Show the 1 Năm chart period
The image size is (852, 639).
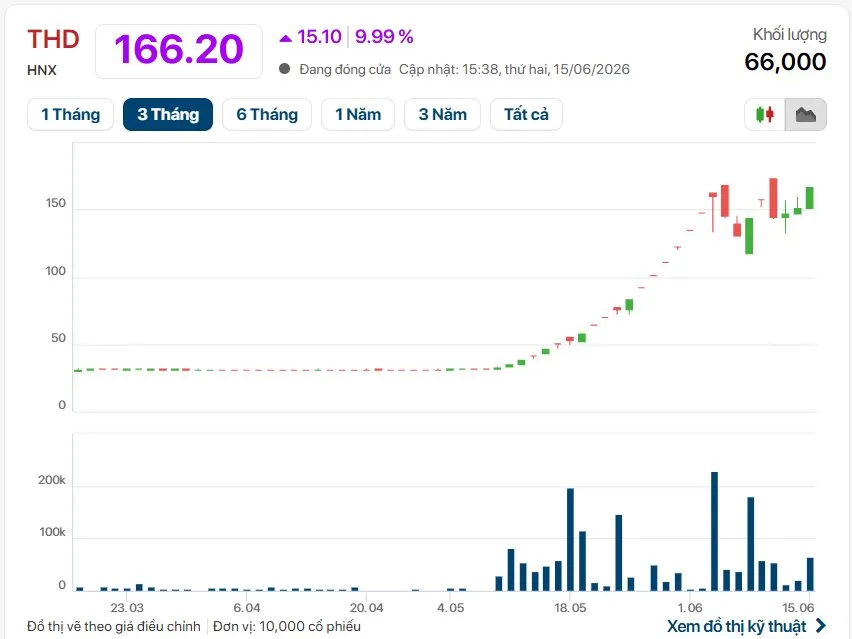click(358, 115)
